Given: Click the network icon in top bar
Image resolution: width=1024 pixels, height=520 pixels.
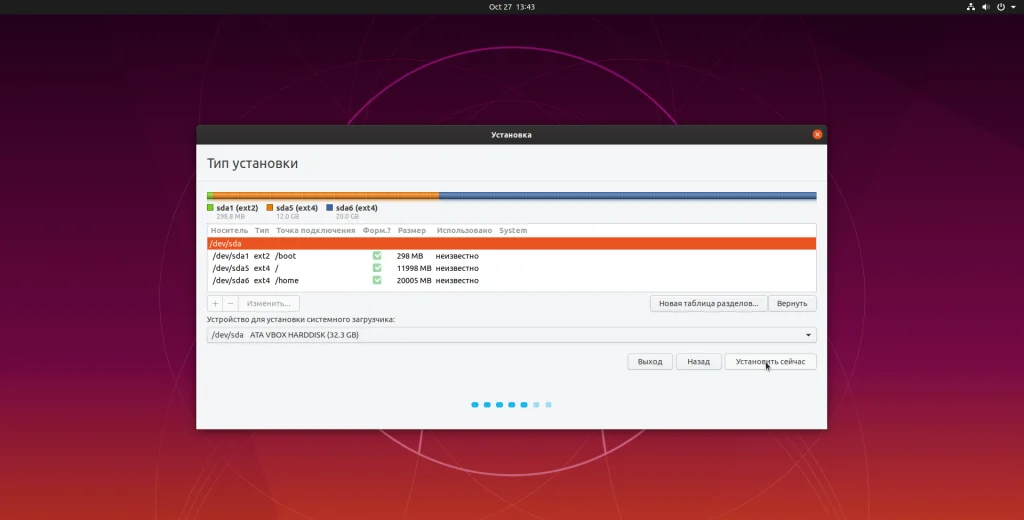Looking at the screenshot, I should pyautogui.click(x=970, y=7).
